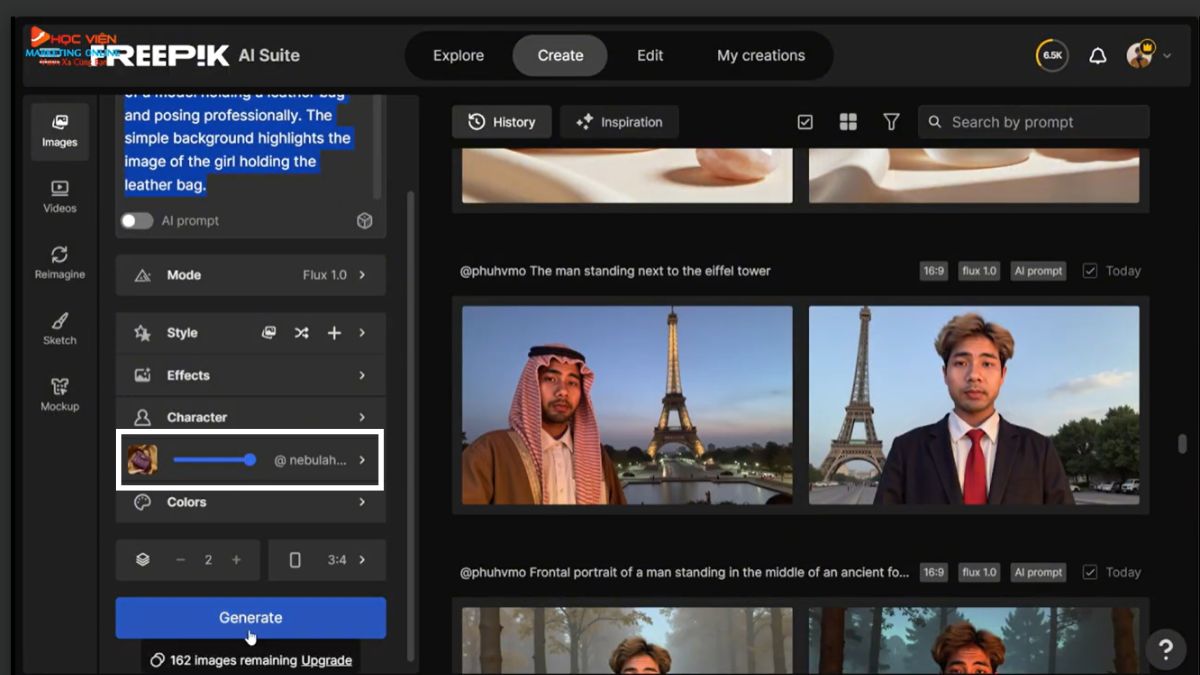Add a new style with plus icon

pyautogui.click(x=334, y=333)
